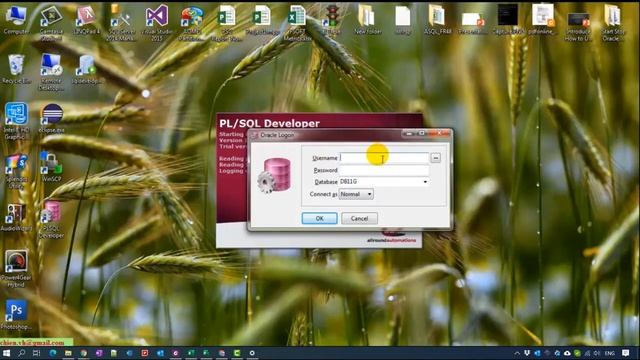Screen dimensions: 640x360
Task: Select the Recycle Bin icon
Action: pos(16,69)
